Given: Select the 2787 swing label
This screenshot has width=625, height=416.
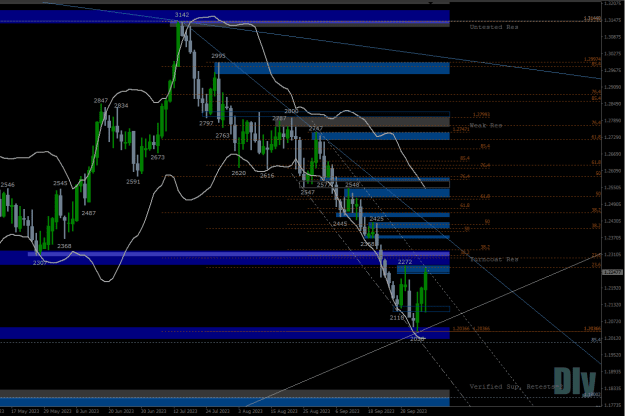Looking at the screenshot, I should pyautogui.click(x=279, y=118).
